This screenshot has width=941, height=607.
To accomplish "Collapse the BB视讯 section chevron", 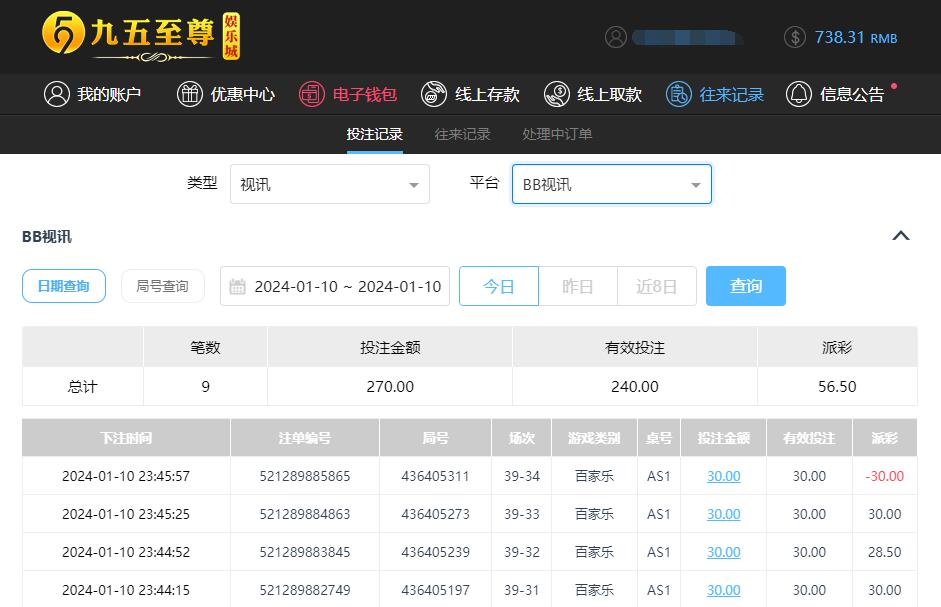I will (x=900, y=236).
